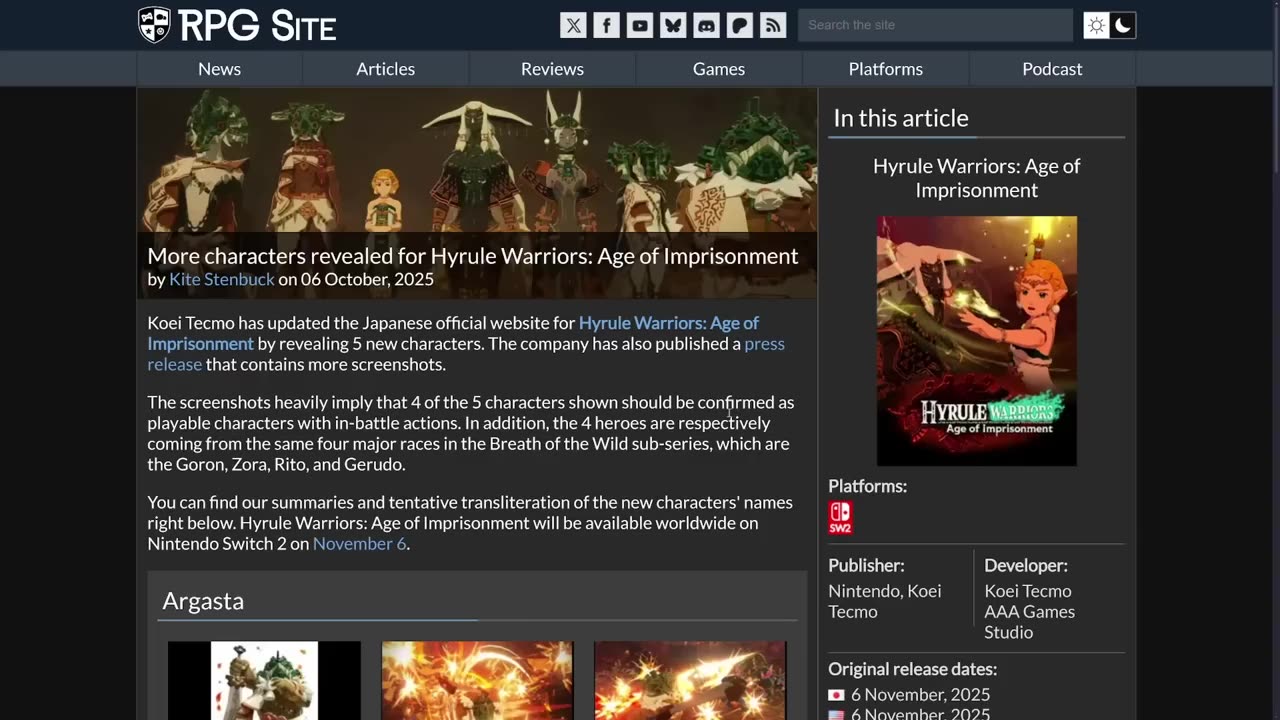Image resolution: width=1280 pixels, height=720 pixels.
Task: Open the Articles menu
Action: 385,69
